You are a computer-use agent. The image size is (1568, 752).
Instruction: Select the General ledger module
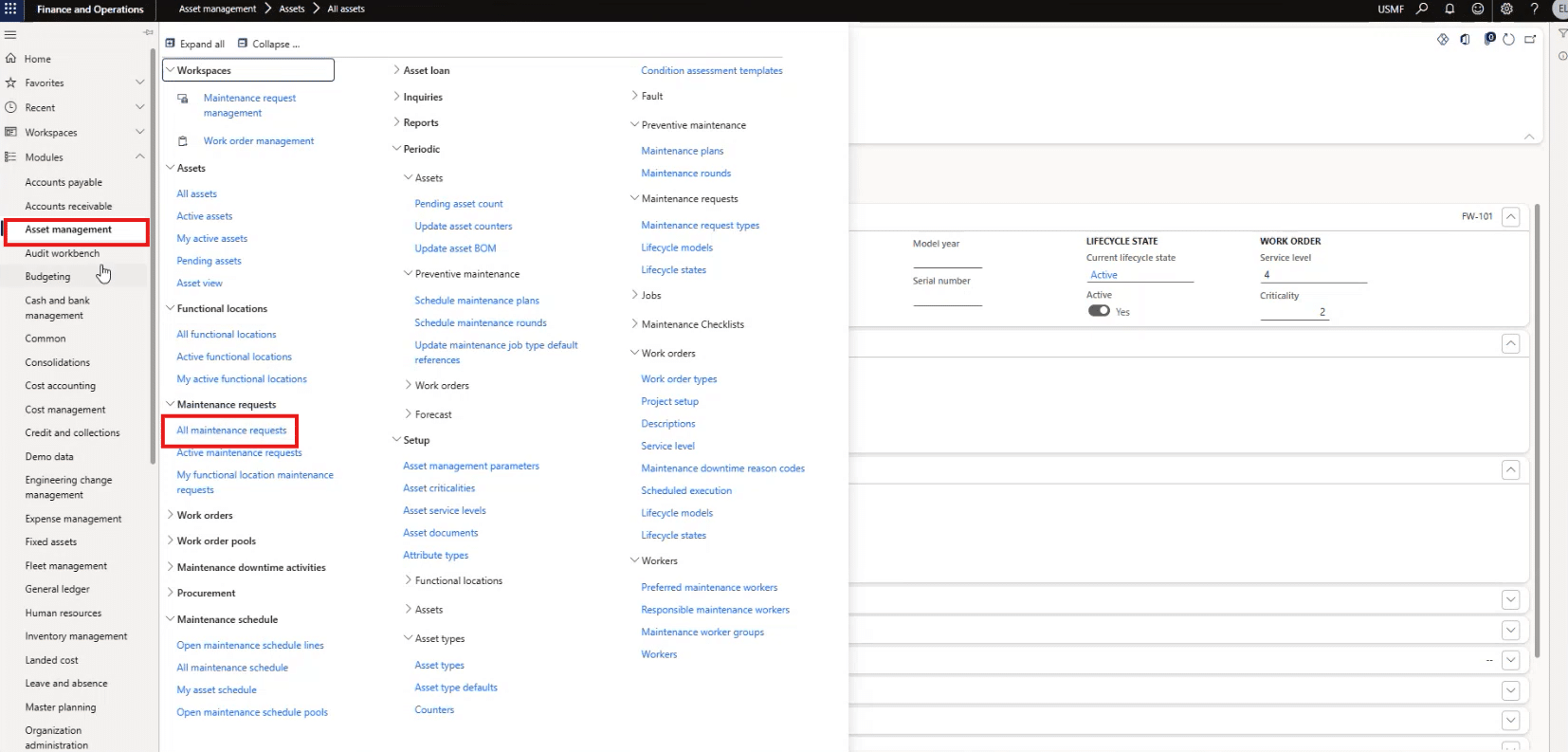(57, 589)
